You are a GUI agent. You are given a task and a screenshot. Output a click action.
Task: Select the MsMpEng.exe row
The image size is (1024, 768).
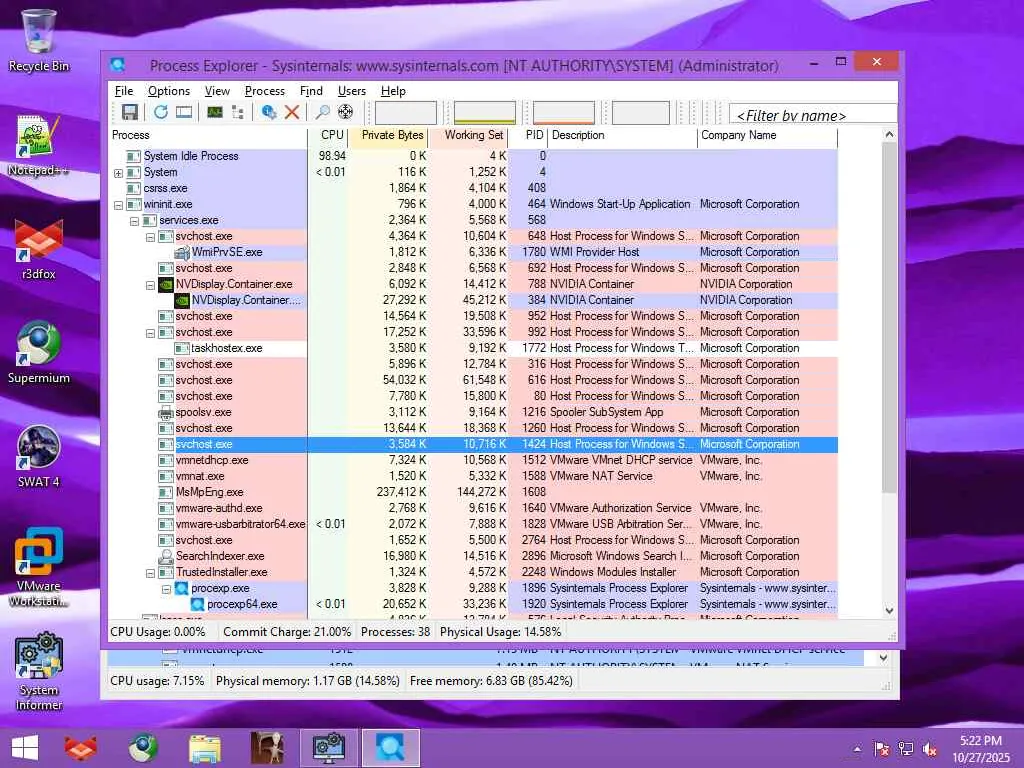[x=474, y=492]
